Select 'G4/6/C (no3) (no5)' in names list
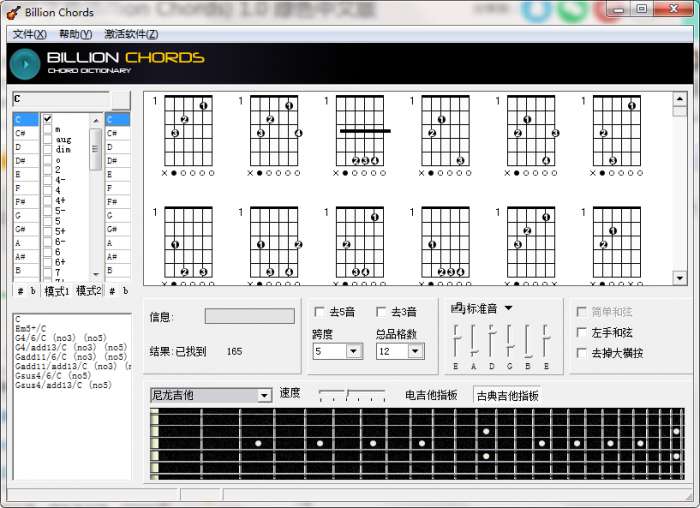Image resolution: width=700 pixels, height=508 pixels. pos(61,338)
